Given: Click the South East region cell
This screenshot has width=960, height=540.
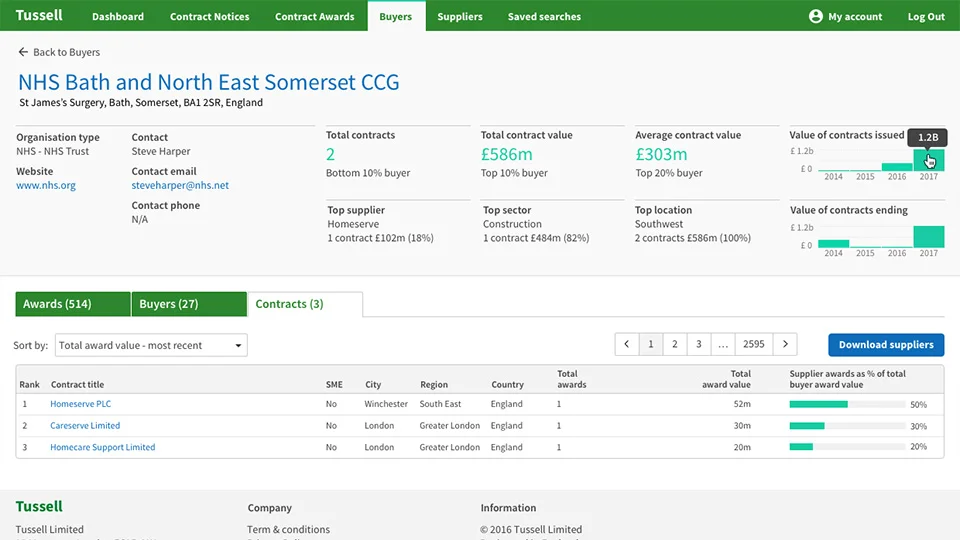Looking at the screenshot, I should pos(440,404).
